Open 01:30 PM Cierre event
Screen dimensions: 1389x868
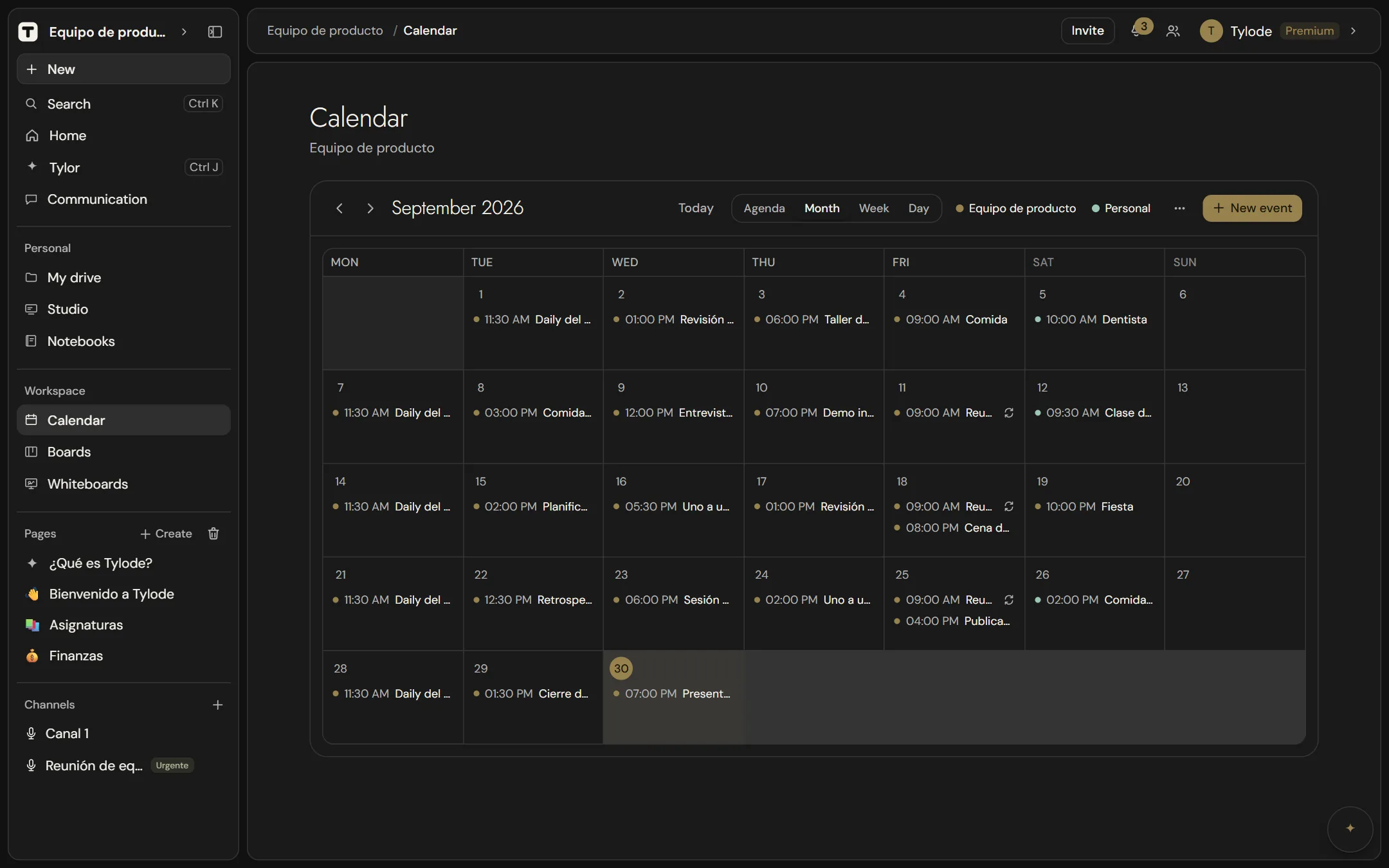click(x=532, y=694)
